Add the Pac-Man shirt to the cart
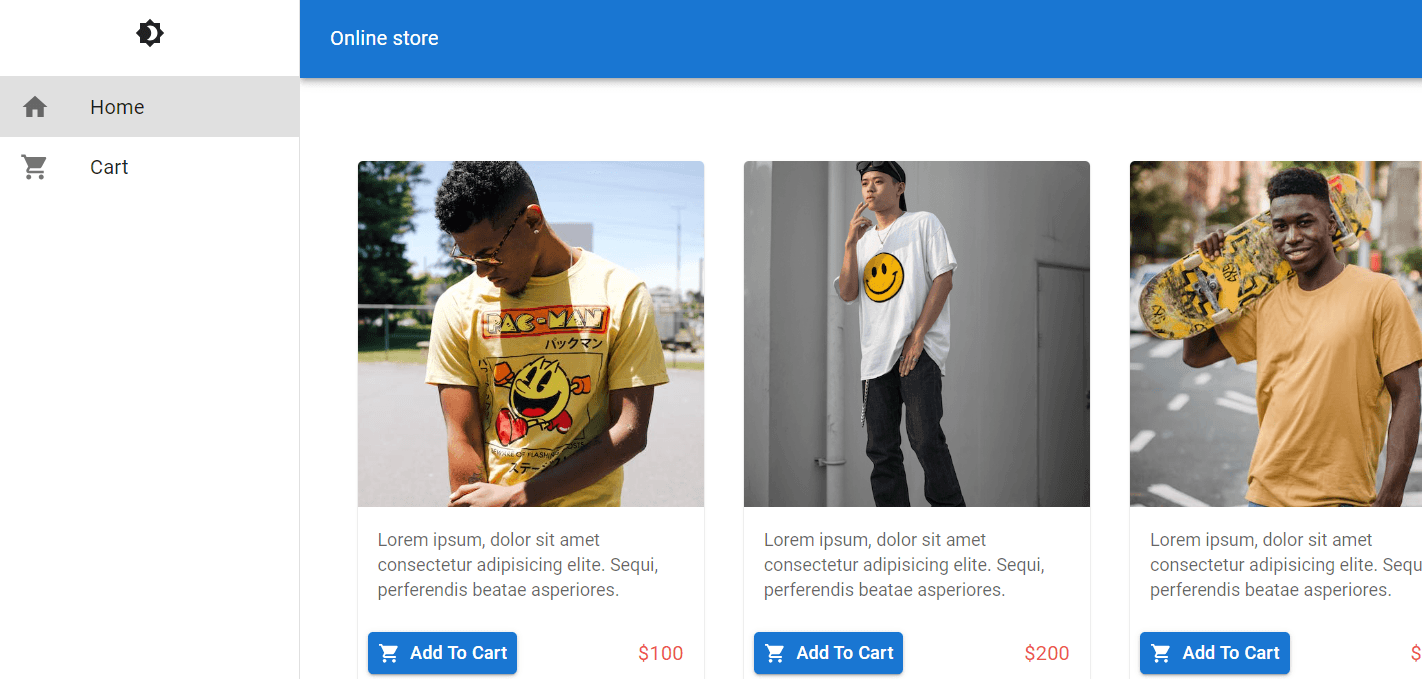Image resolution: width=1422 pixels, height=679 pixels. [x=442, y=653]
